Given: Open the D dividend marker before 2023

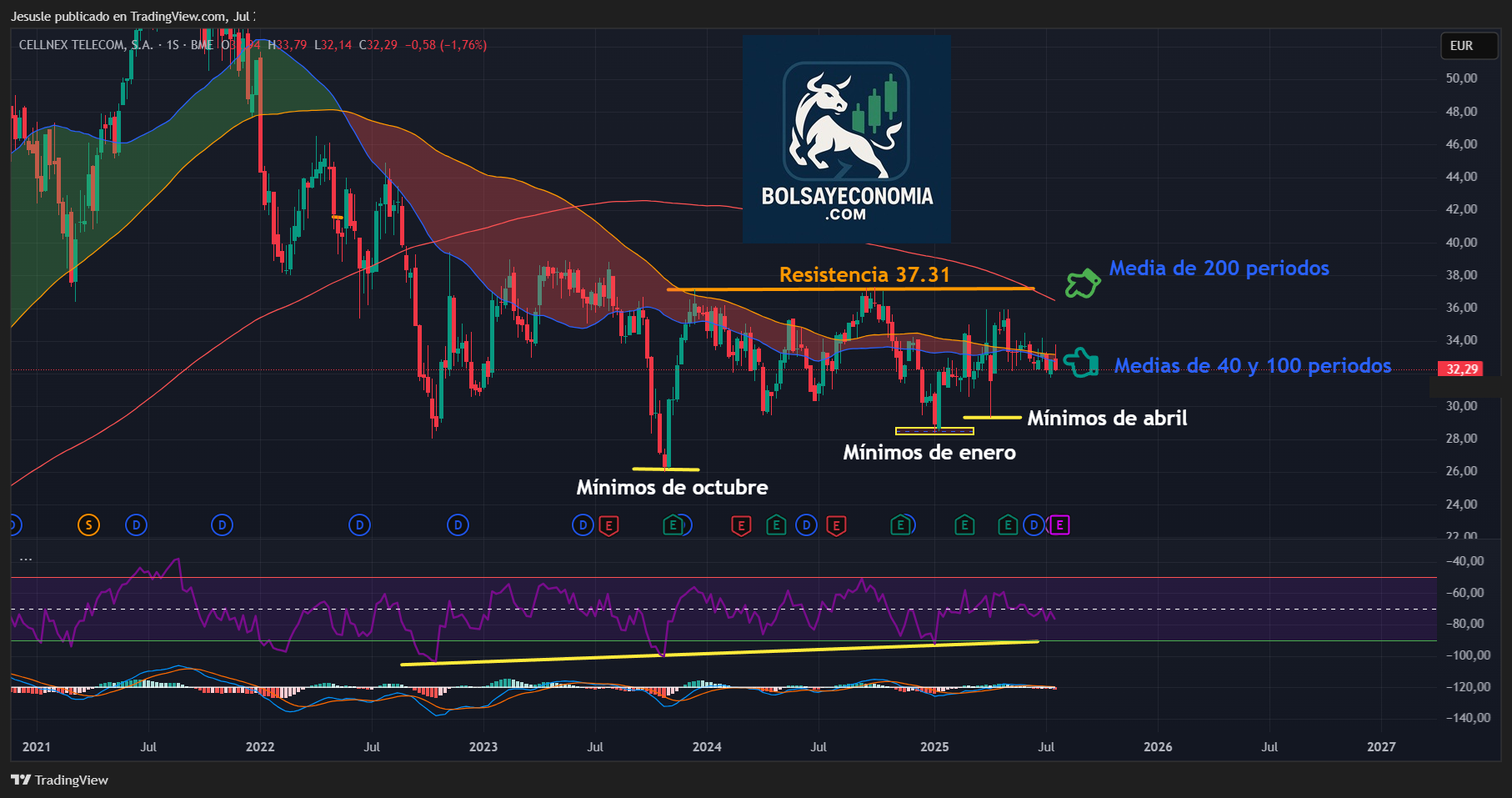Looking at the screenshot, I should [x=458, y=525].
